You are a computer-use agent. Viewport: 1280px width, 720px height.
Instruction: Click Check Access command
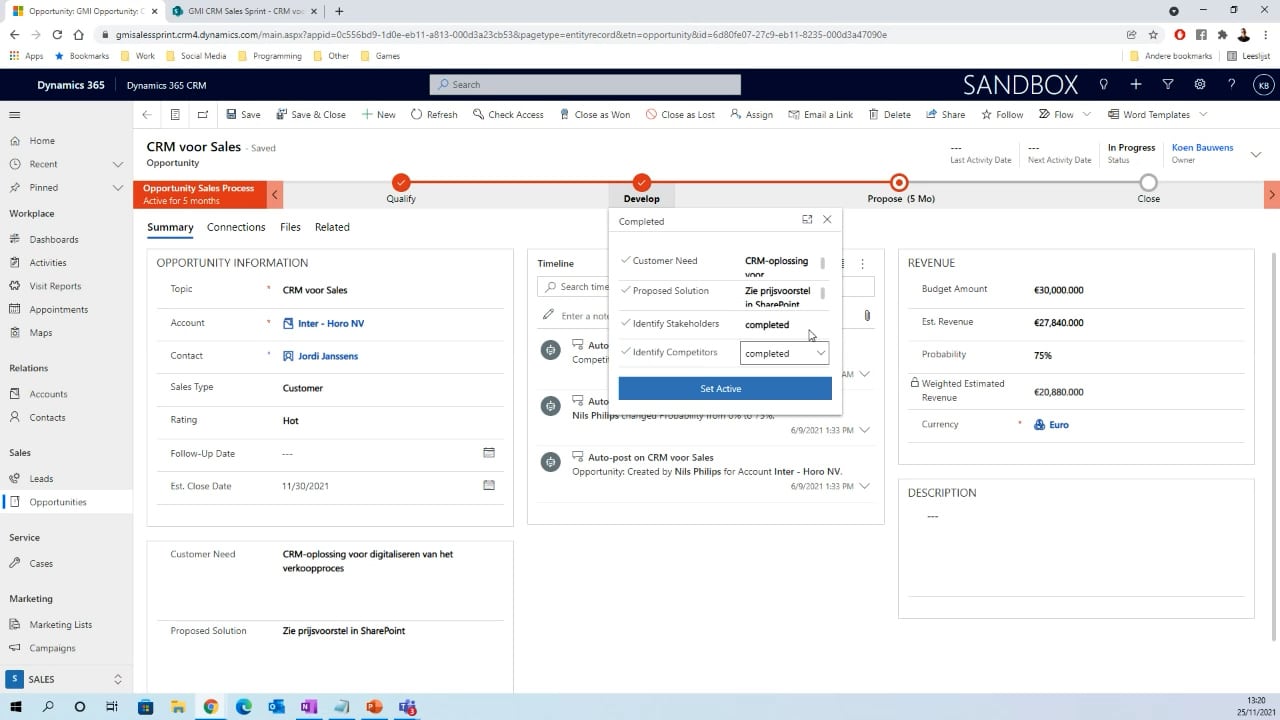pyautogui.click(x=508, y=114)
